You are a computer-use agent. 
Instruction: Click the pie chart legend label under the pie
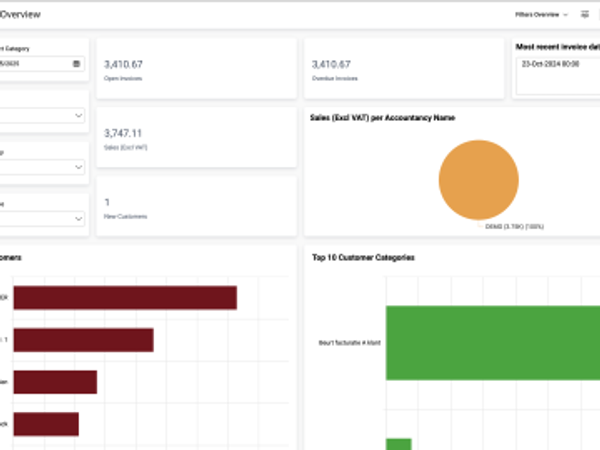click(514, 227)
